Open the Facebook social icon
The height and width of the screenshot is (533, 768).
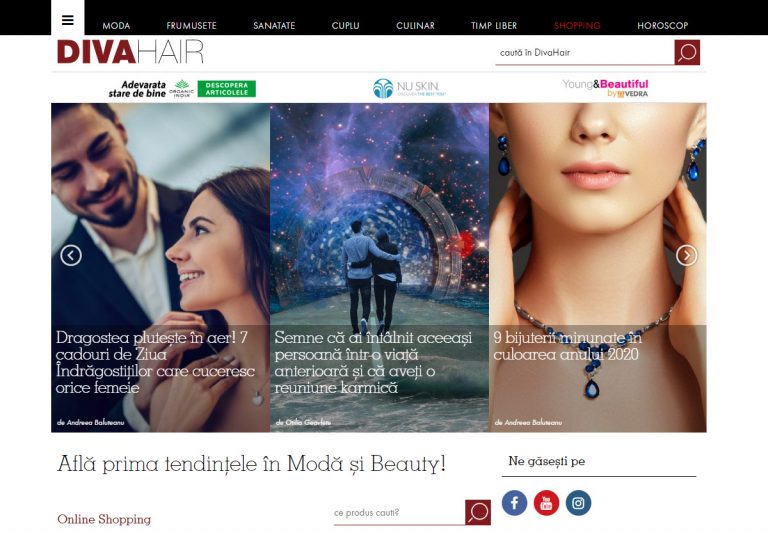[514, 503]
